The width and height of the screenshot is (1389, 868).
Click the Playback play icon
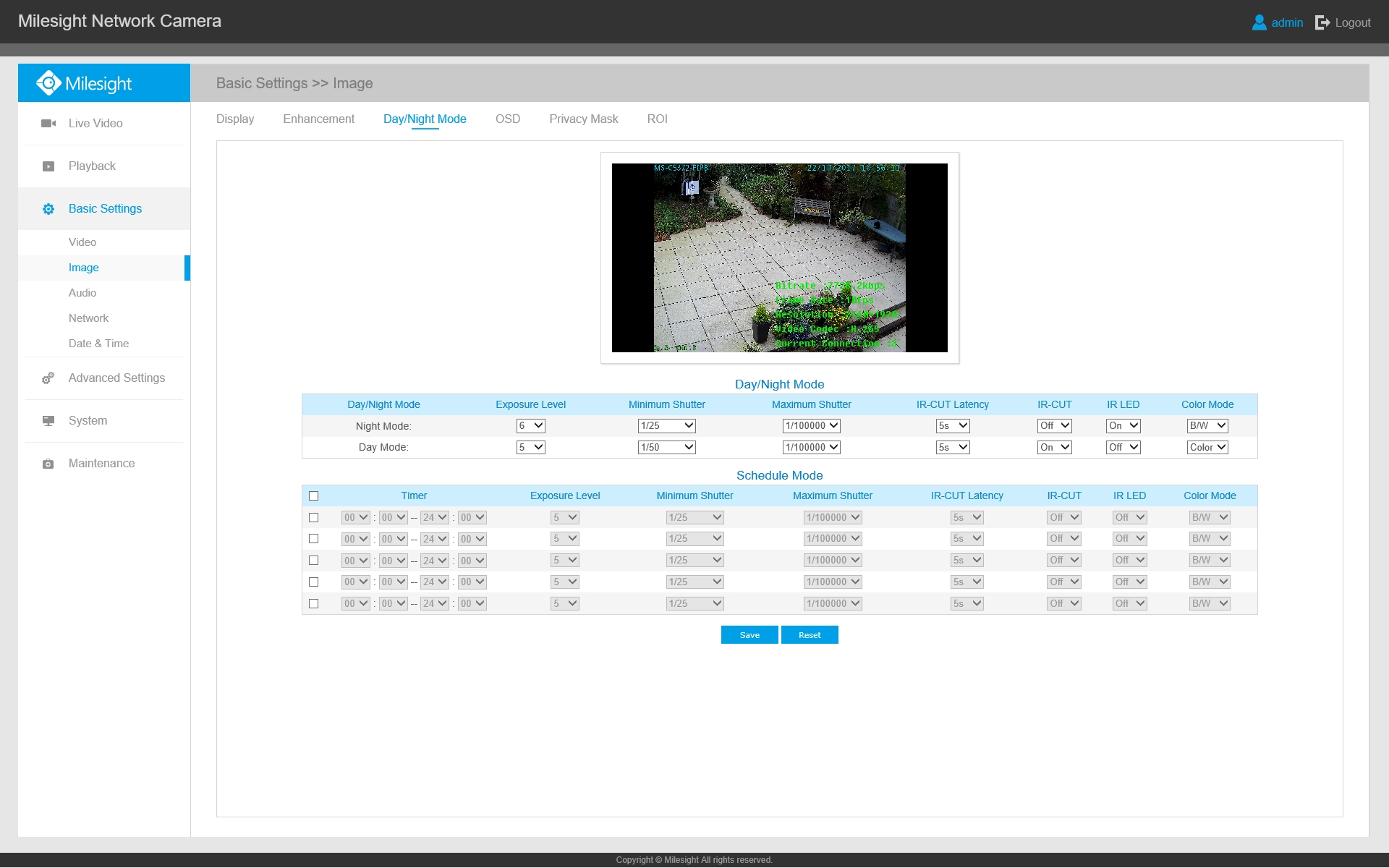point(48,166)
